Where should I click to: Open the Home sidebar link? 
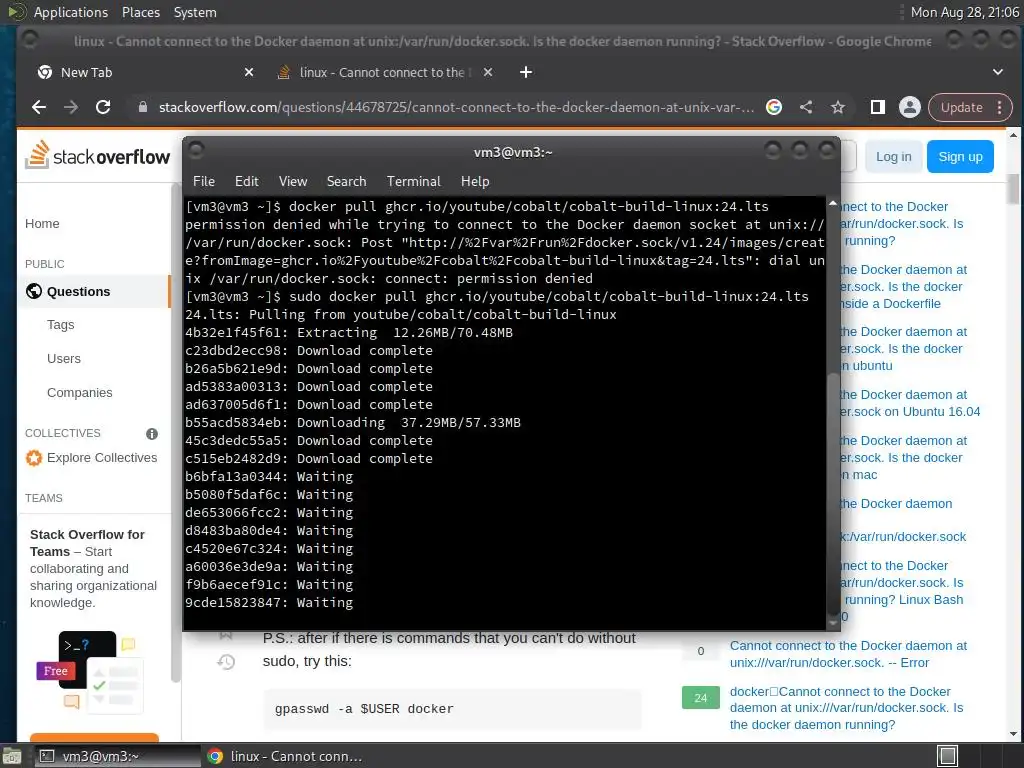pyautogui.click(x=42, y=223)
